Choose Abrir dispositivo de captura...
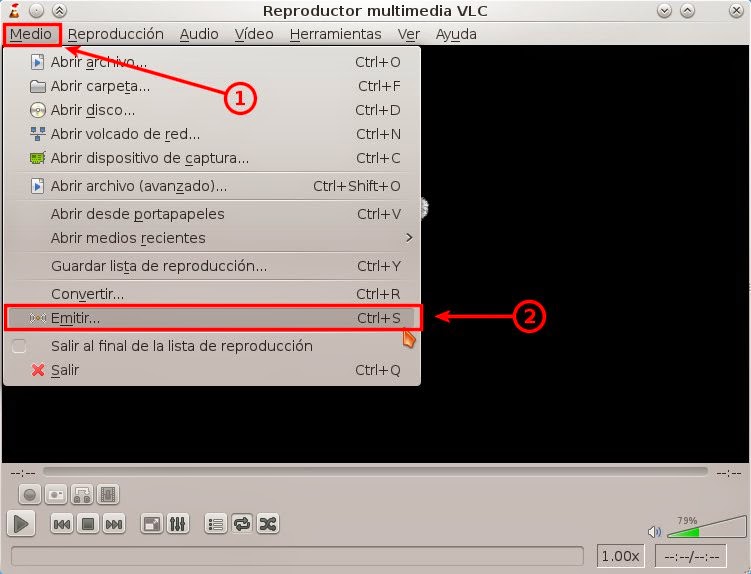Screen dimensions: 751x574 click(x=212, y=158)
